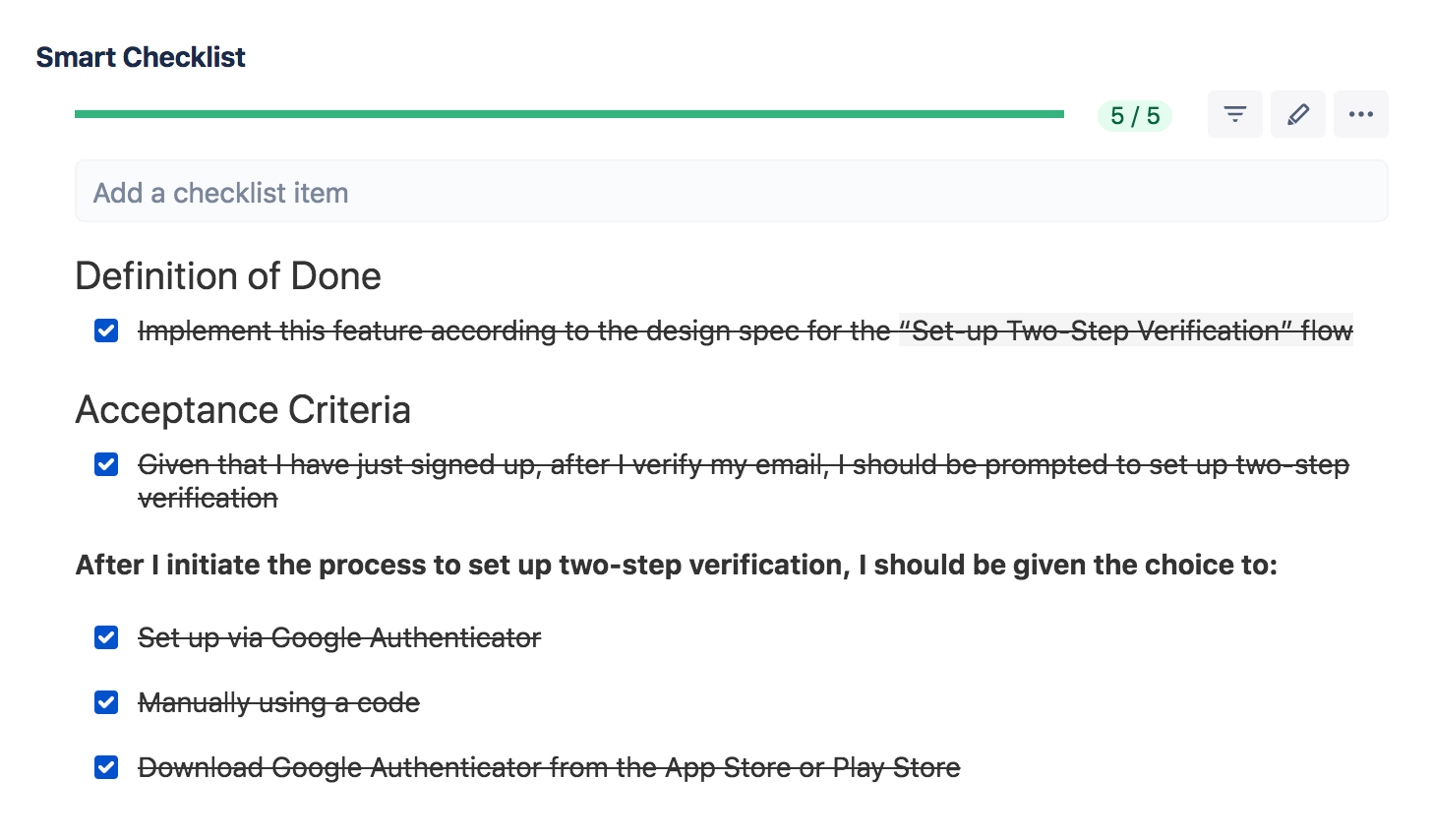Uncheck Set up via Google Authenticator

pyautogui.click(x=106, y=637)
